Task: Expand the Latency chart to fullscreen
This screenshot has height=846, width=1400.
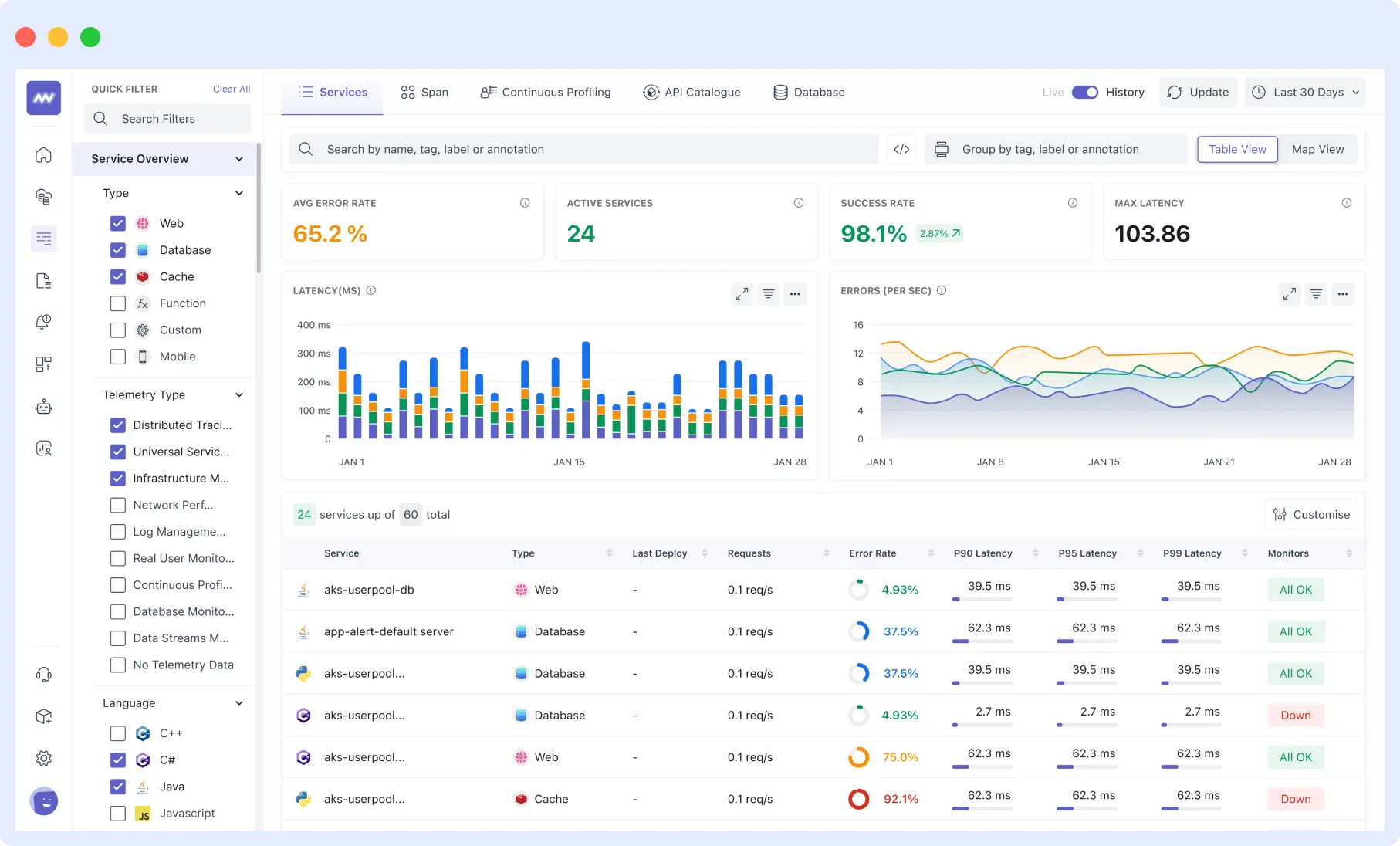Action: [x=741, y=294]
